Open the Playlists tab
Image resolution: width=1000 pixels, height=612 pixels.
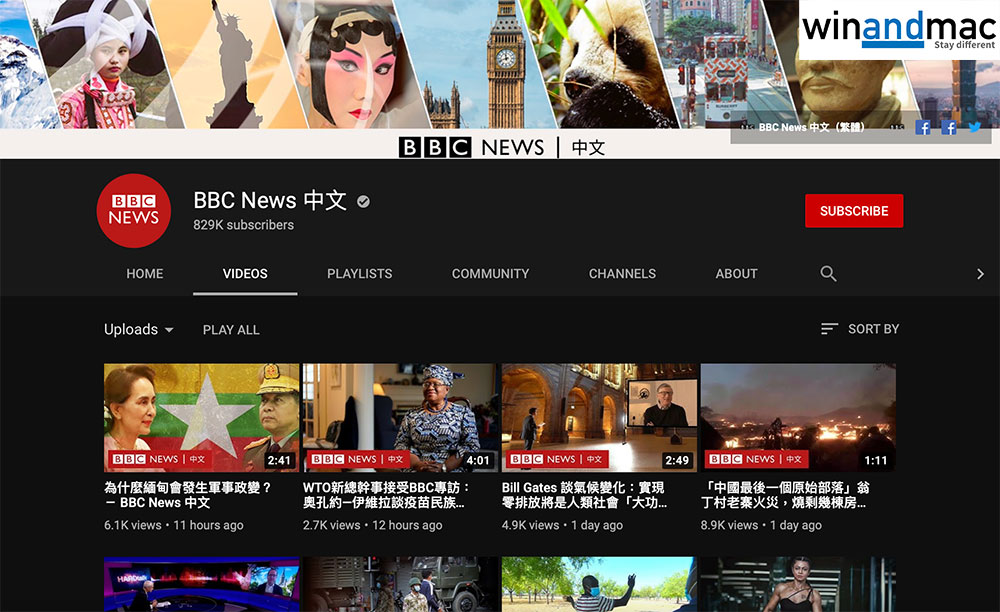359,273
